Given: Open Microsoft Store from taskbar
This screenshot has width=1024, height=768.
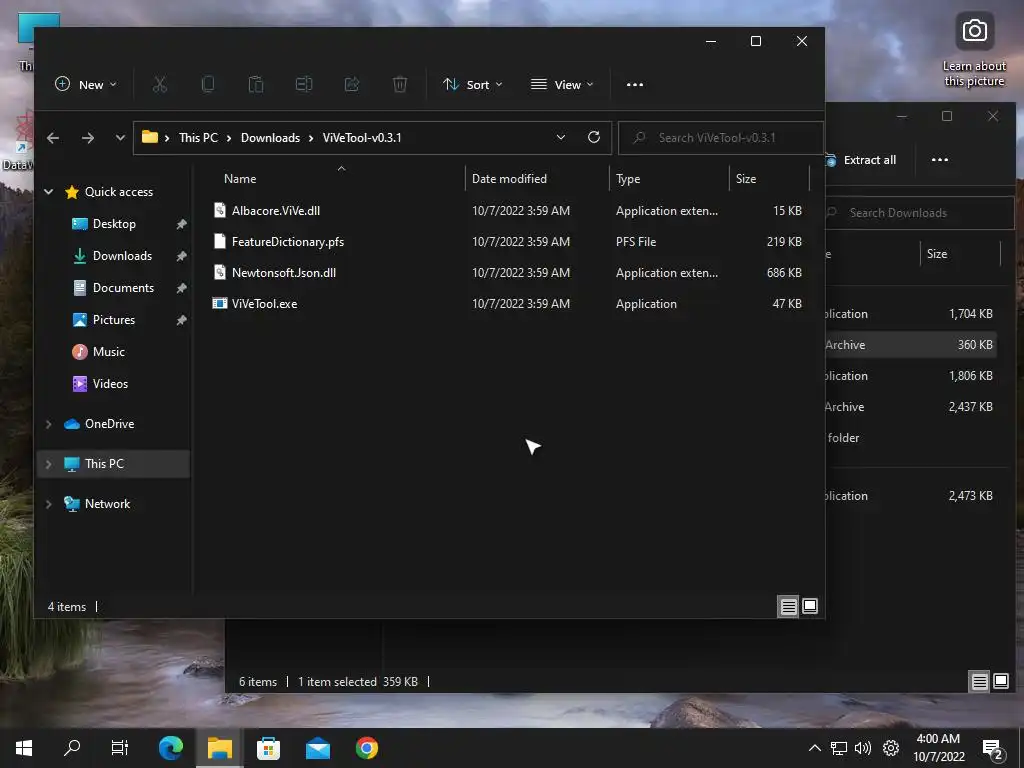Looking at the screenshot, I should [268, 748].
